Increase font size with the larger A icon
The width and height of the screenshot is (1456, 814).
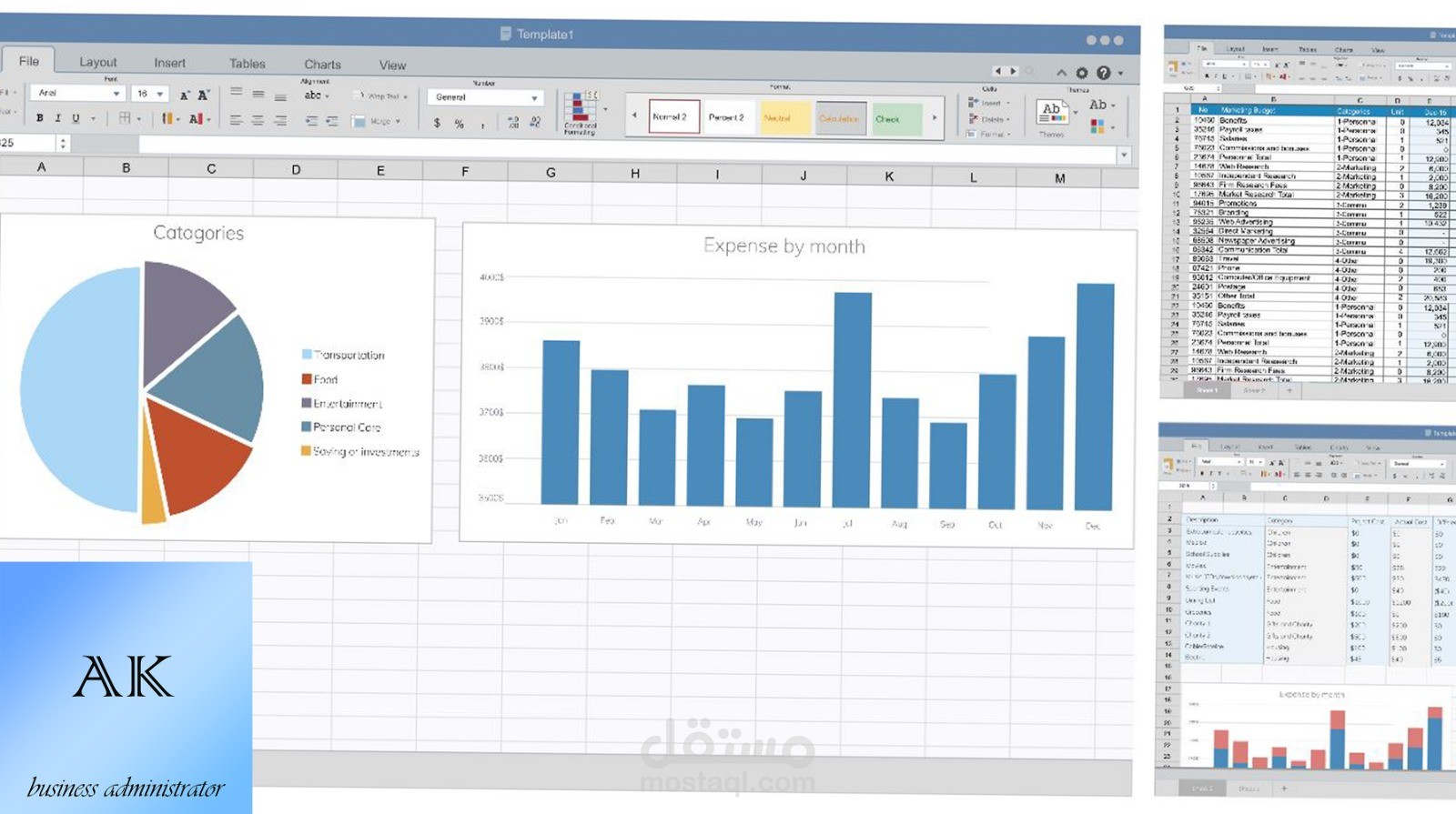[x=204, y=95]
